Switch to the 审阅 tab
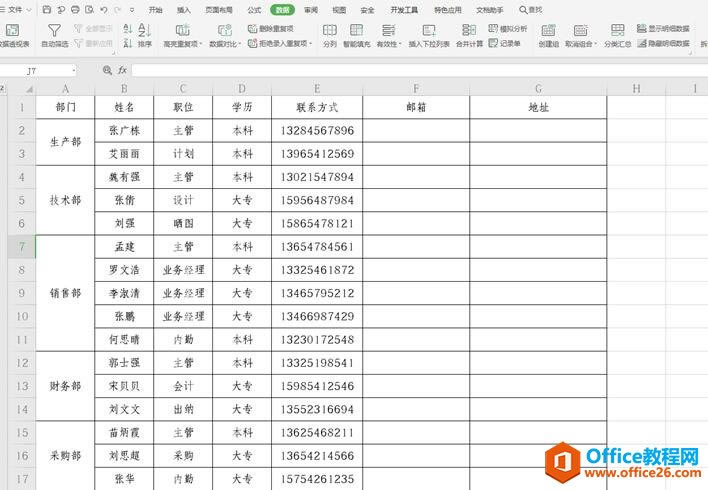 311,9
